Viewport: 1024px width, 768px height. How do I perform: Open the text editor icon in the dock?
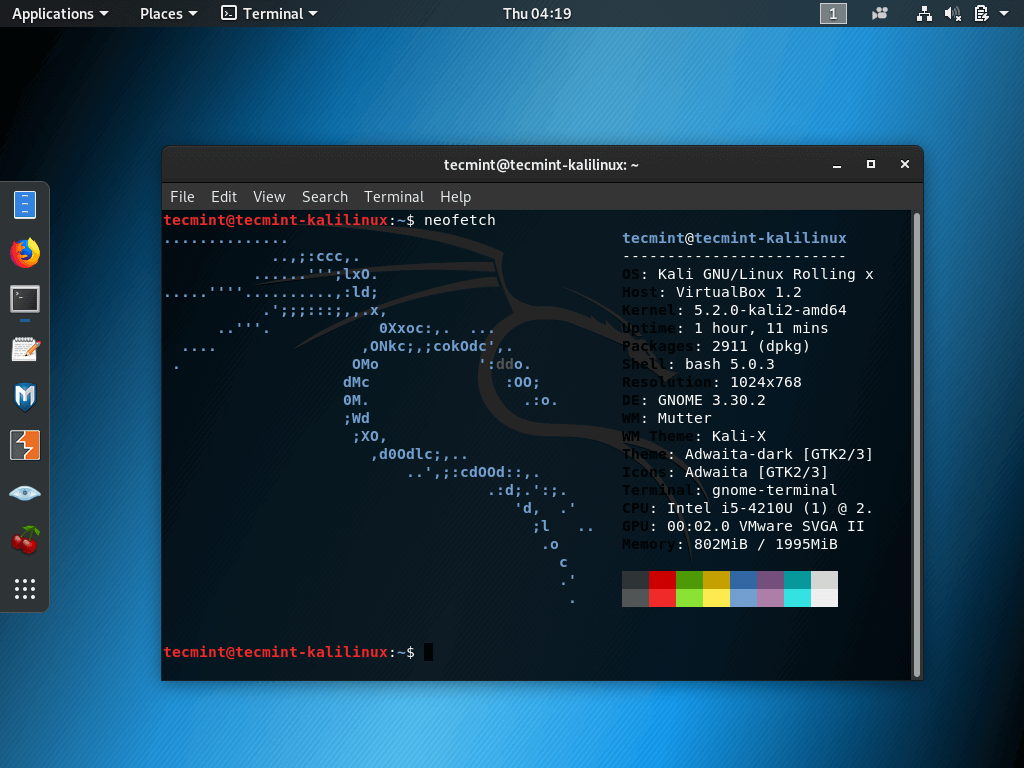pyautogui.click(x=24, y=348)
